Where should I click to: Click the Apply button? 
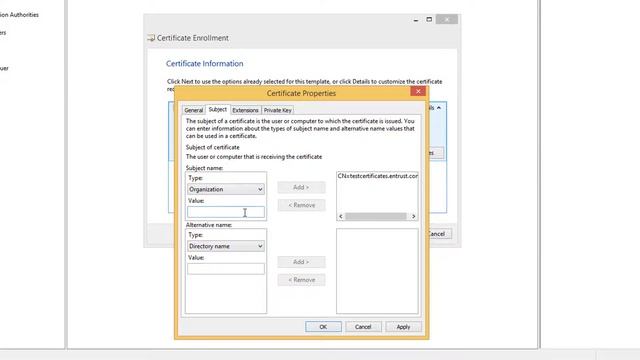[x=403, y=327]
